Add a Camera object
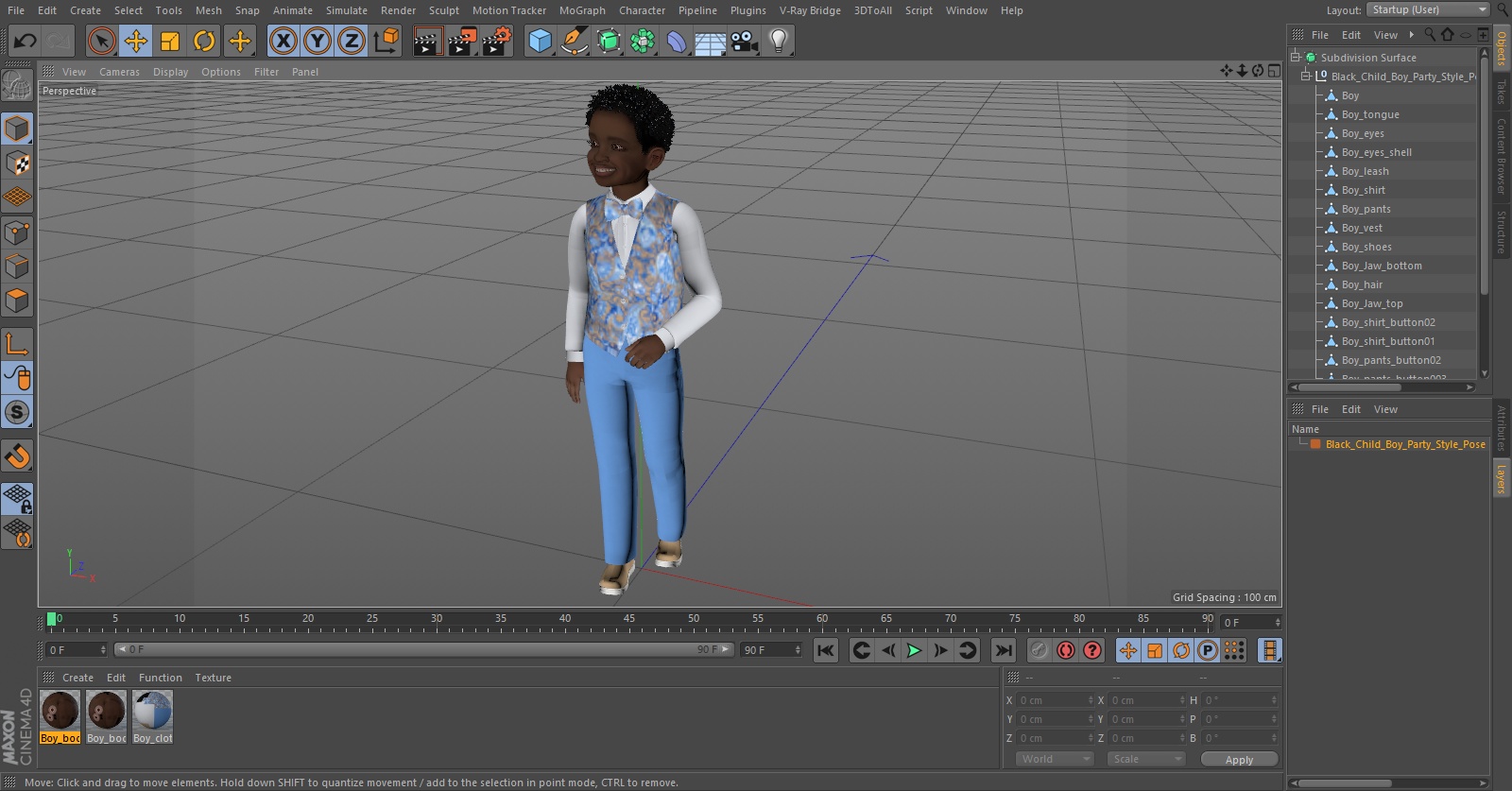Image resolution: width=1512 pixels, height=791 pixels. (x=745, y=41)
